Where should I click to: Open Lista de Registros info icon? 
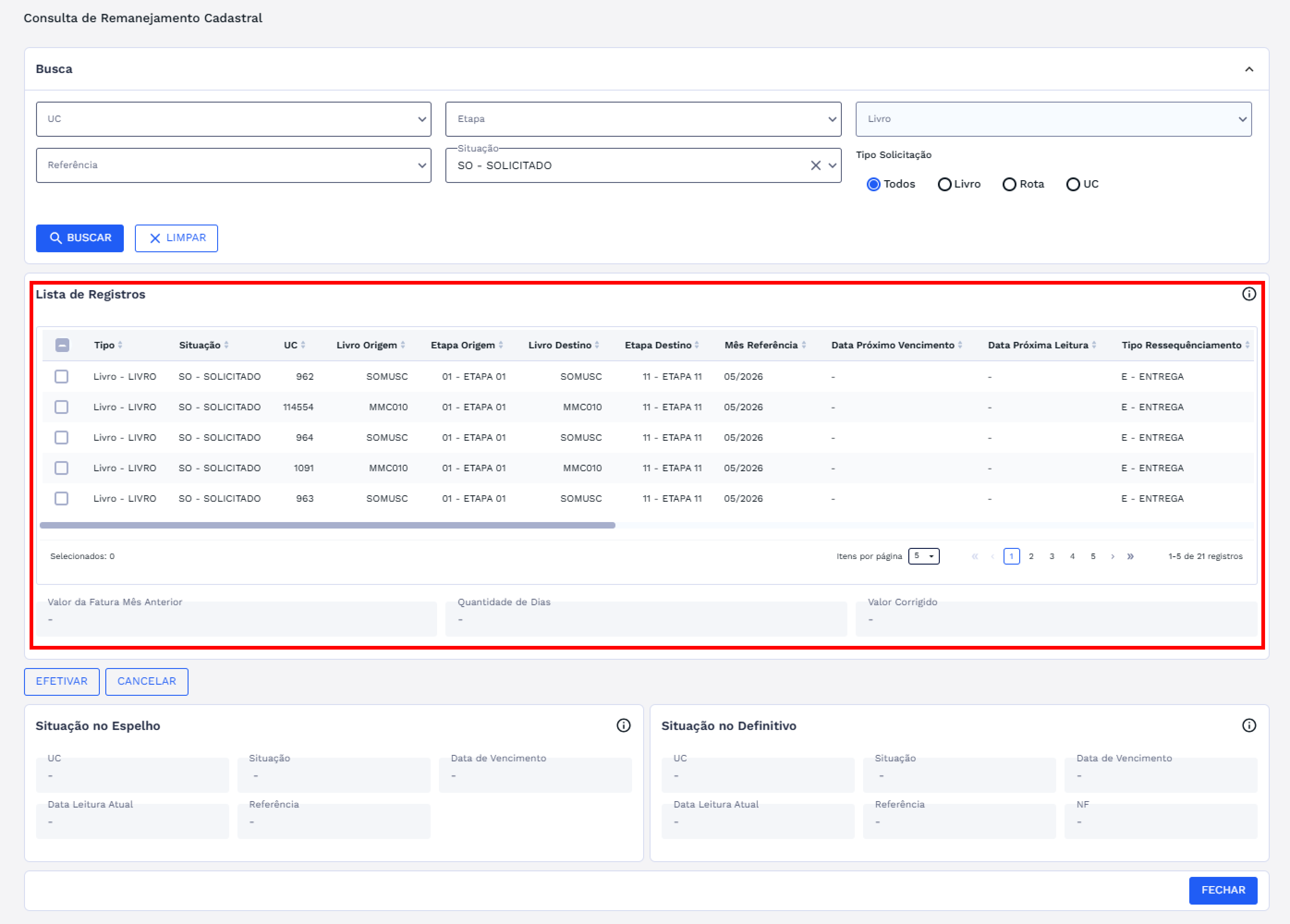[x=1248, y=294]
